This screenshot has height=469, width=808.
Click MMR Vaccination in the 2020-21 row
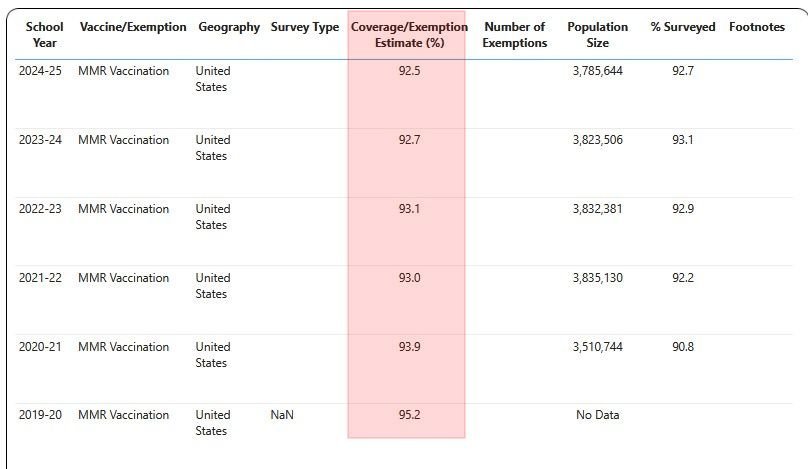tap(123, 347)
